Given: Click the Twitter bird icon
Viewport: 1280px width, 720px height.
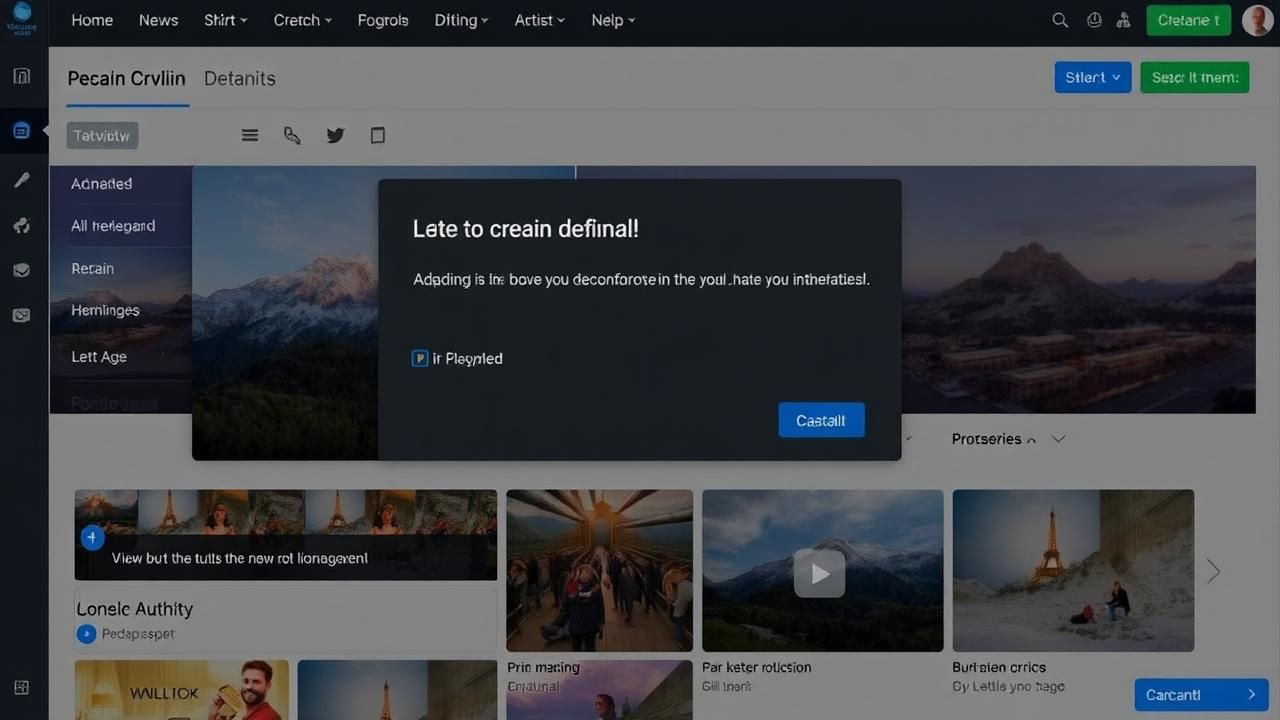Looking at the screenshot, I should point(335,135).
